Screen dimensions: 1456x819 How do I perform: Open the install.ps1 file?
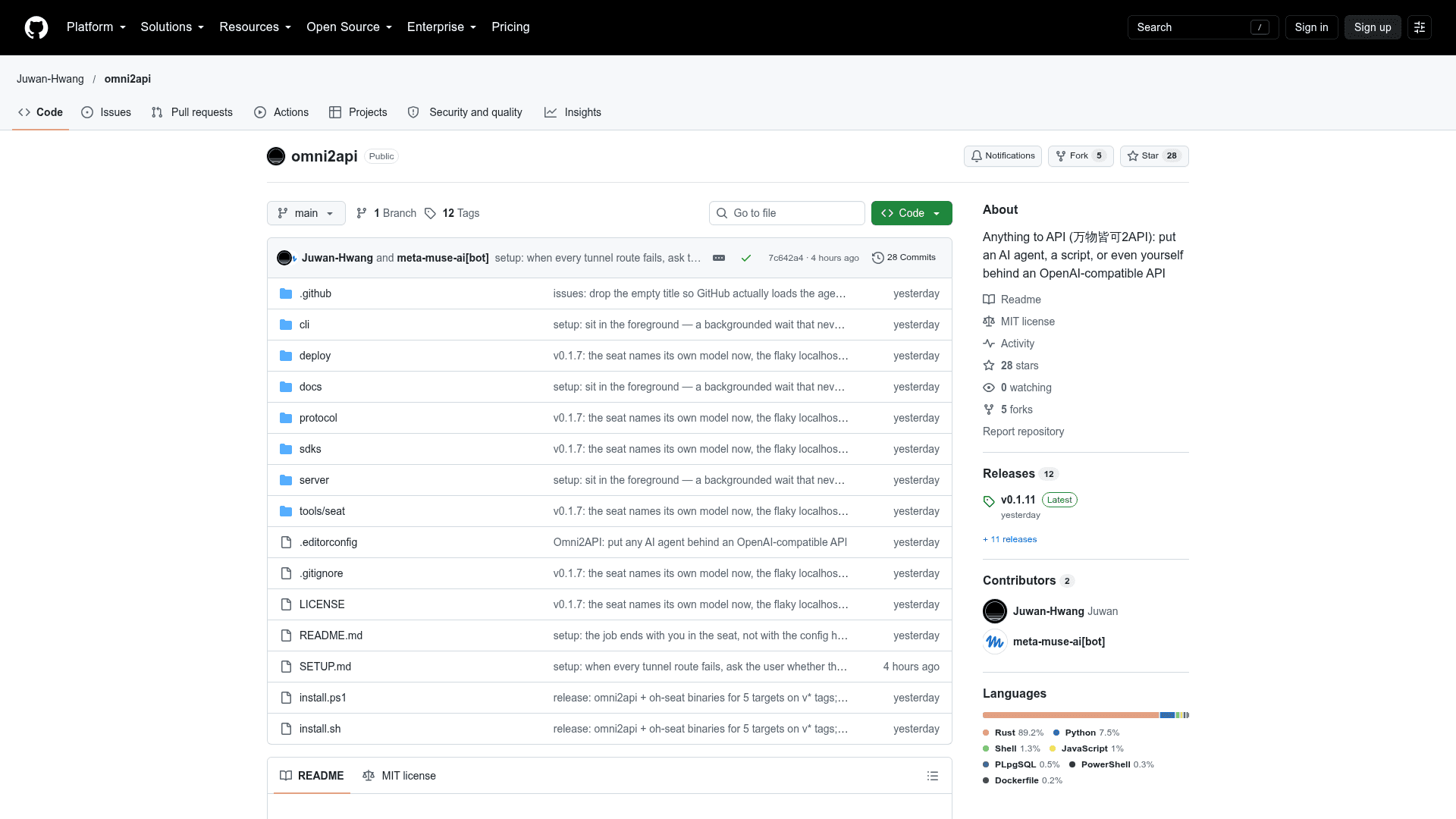pyautogui.click(x=323, y=698)
